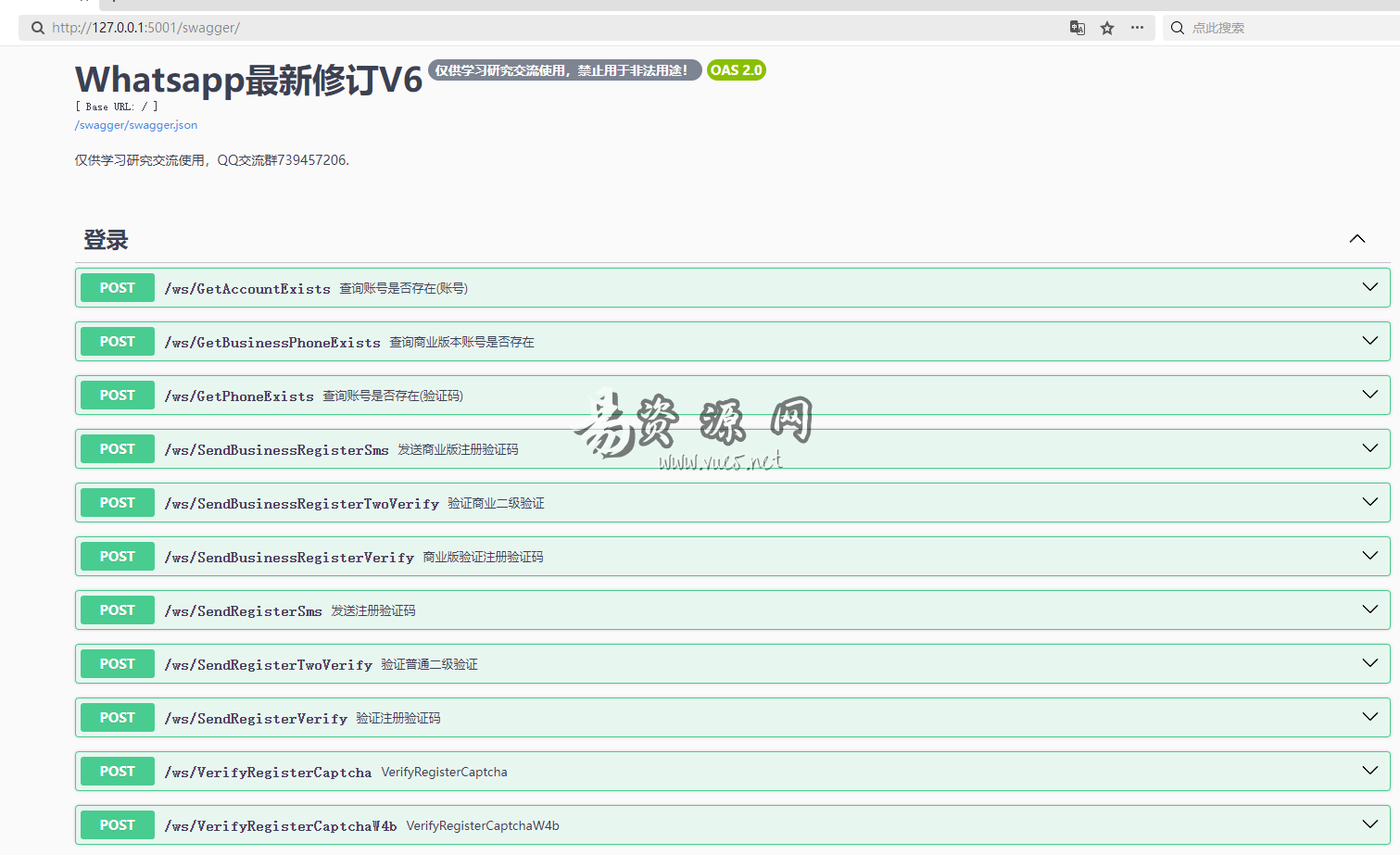Click the 验证普通二级验证 description

429,665
